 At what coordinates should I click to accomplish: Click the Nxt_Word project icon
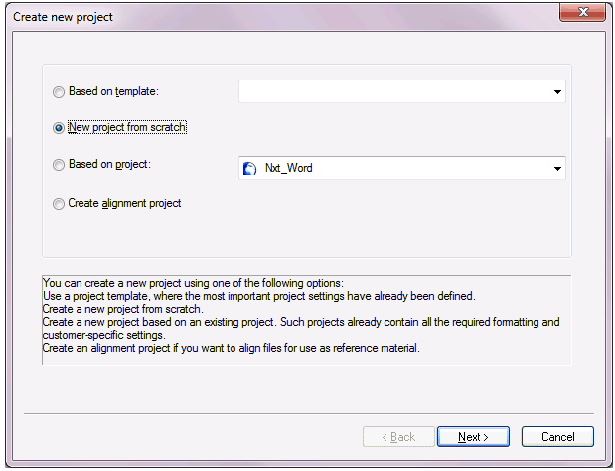point(250,168)
